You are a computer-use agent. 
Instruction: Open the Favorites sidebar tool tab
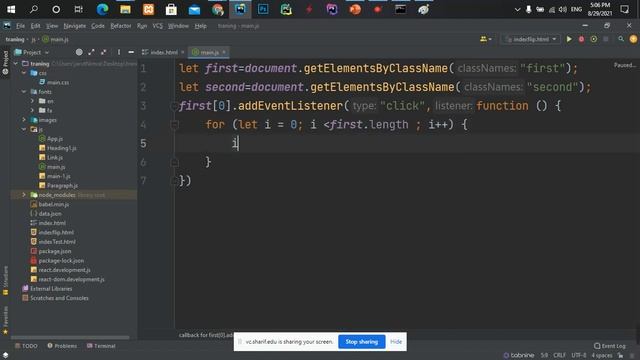coord(5,320)
